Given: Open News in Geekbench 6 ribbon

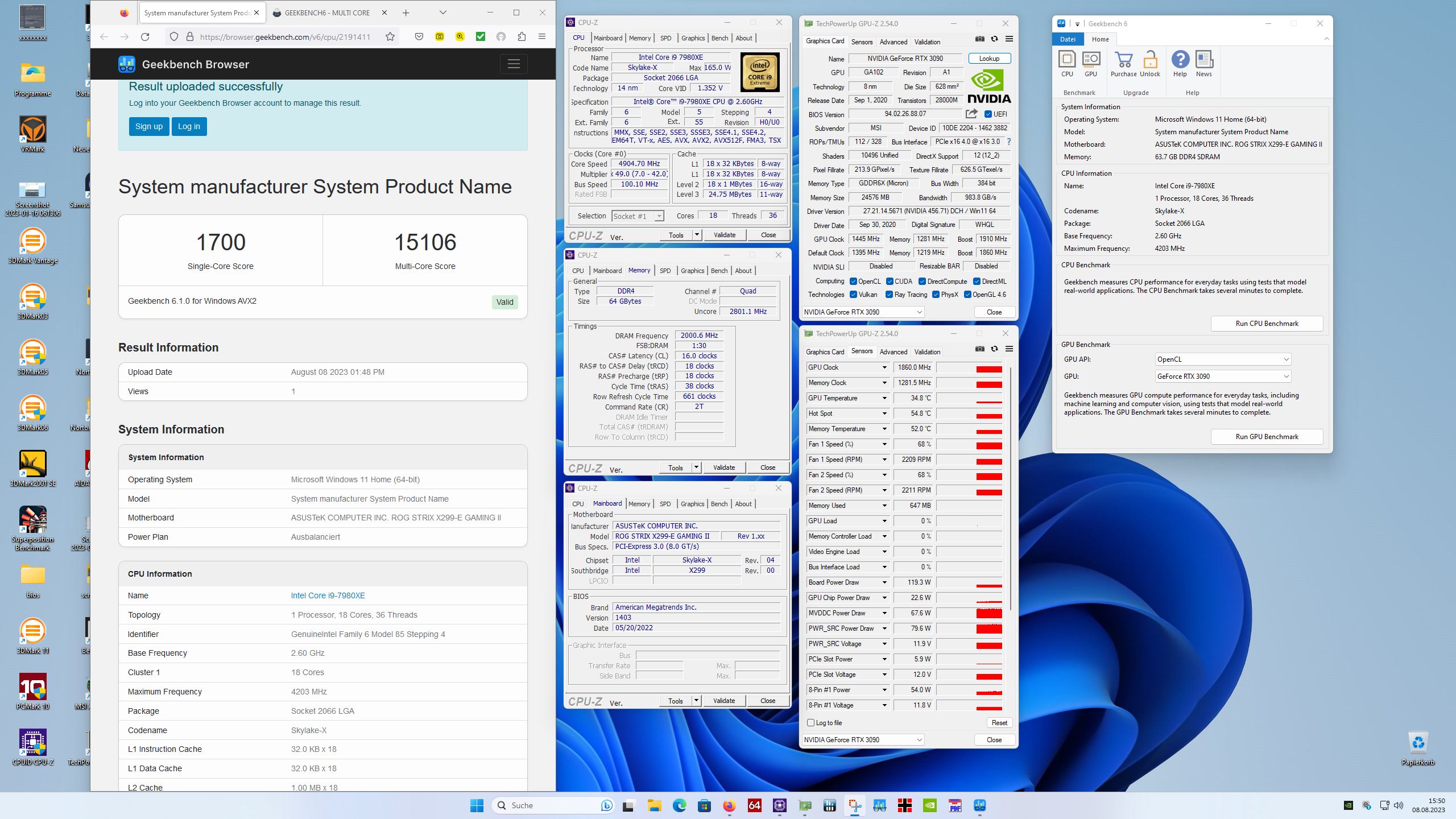Looking at the screenshot, I should [1204, 63].
